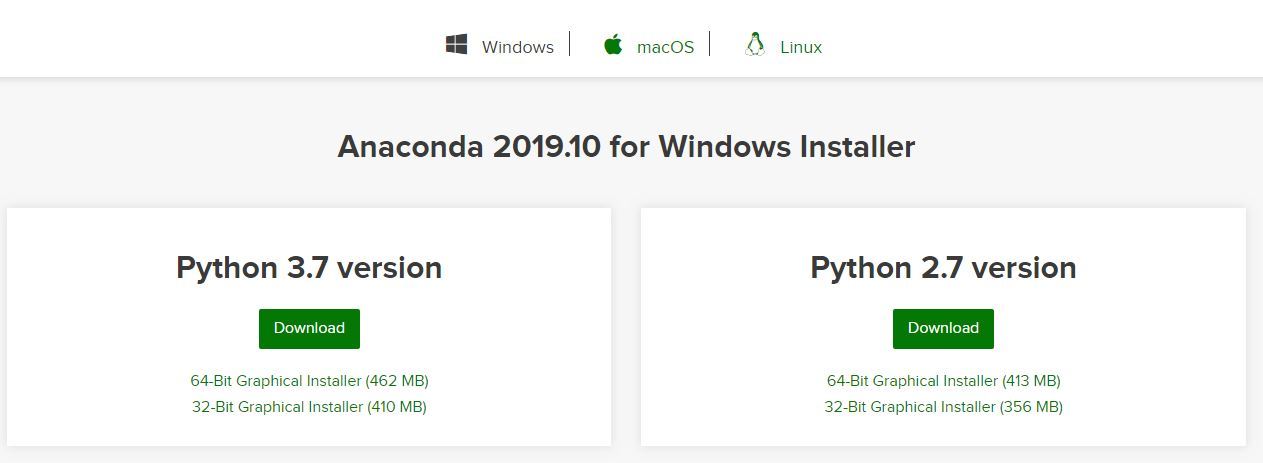
Task: Click the Linux penguin icon
Action: pos(755,45)
